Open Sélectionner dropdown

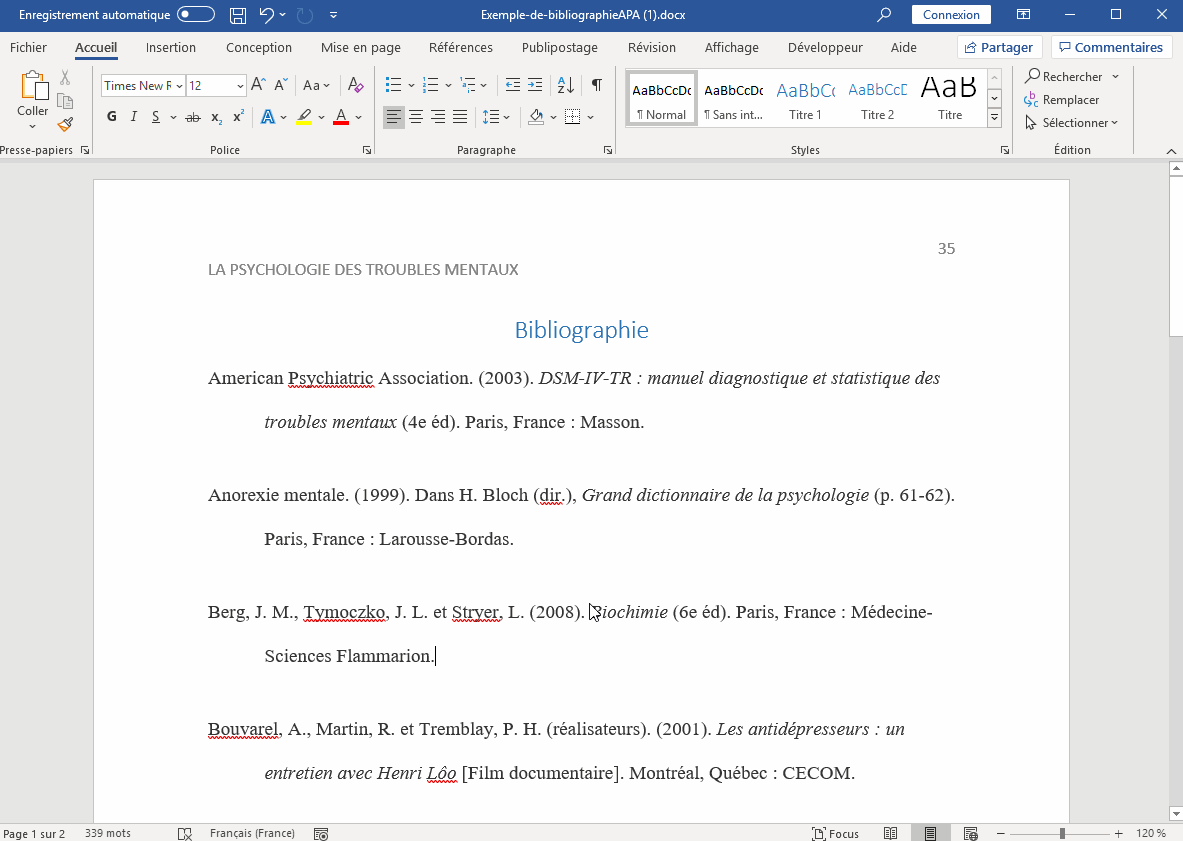[1071, 122]
